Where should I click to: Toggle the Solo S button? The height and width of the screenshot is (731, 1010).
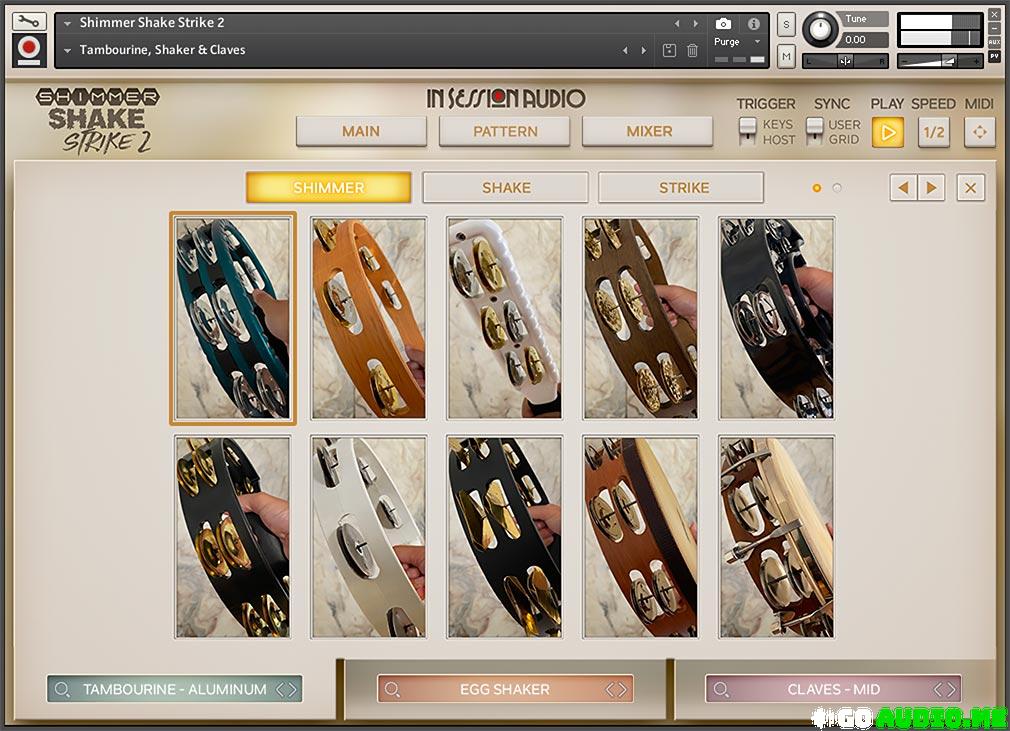pyautogui.click(x=786, y=24)
